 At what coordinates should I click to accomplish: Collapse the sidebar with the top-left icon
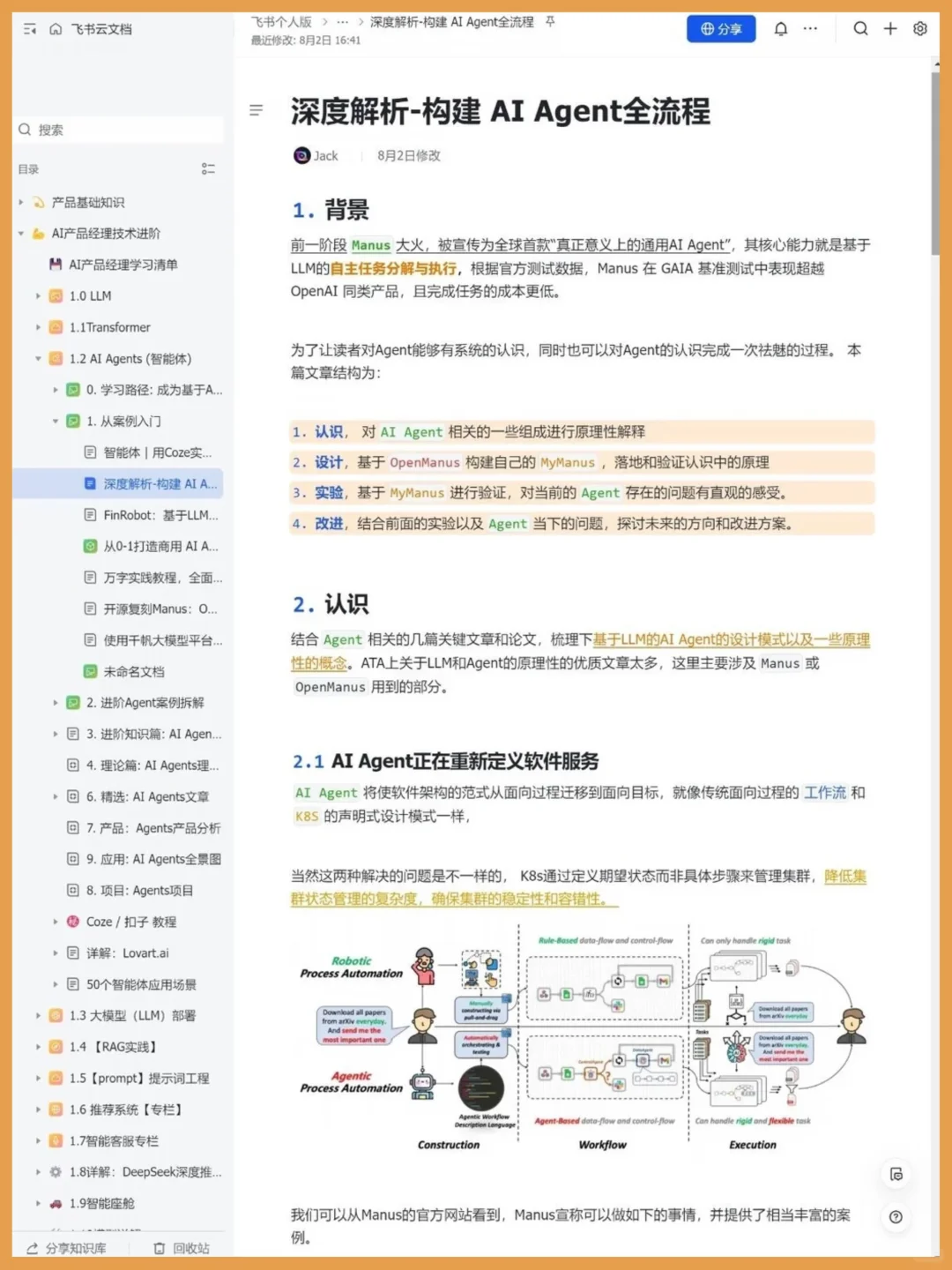(x=29, y=29)
